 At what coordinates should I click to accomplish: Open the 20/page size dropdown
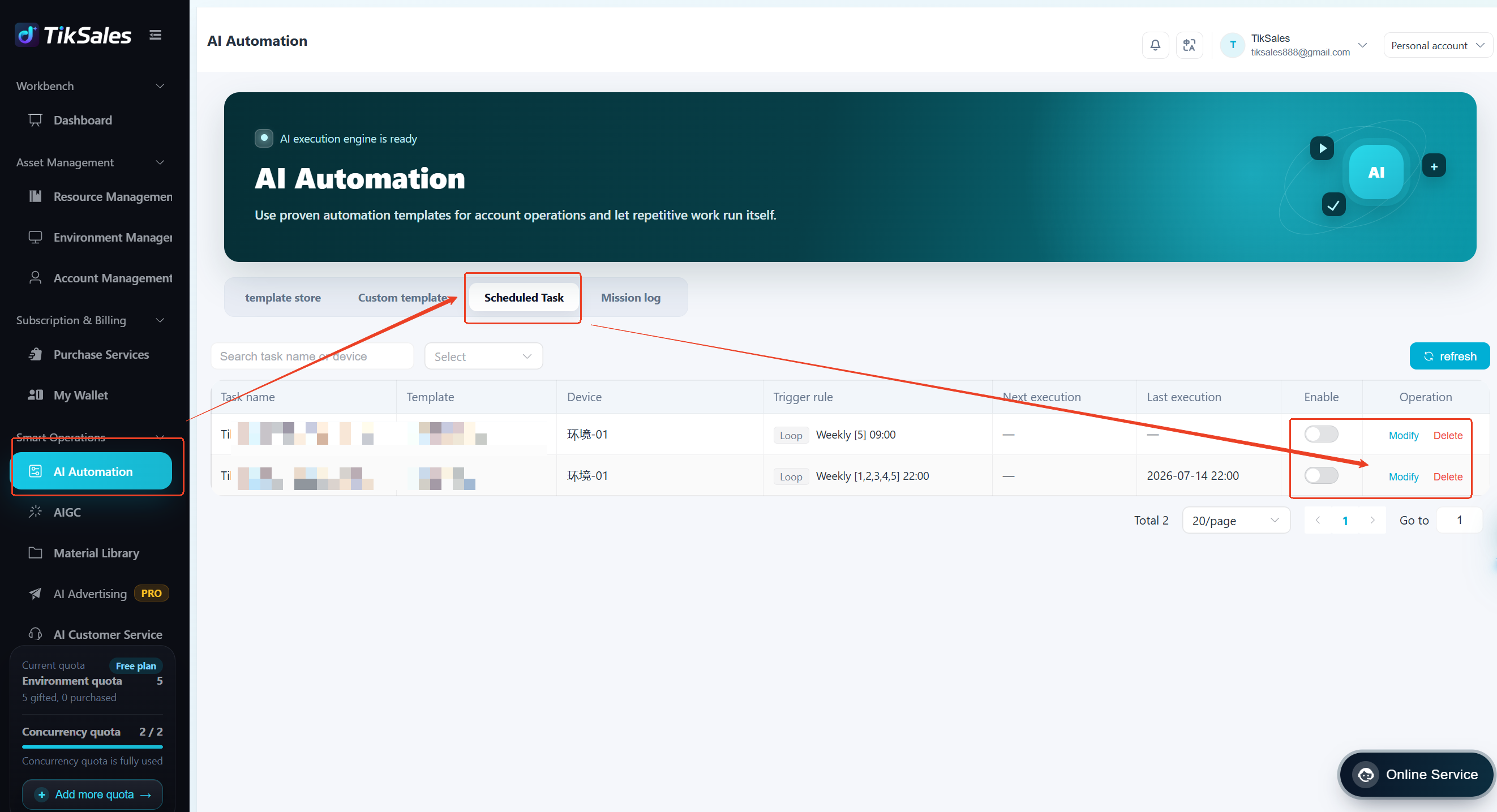tap(1236, 521)
